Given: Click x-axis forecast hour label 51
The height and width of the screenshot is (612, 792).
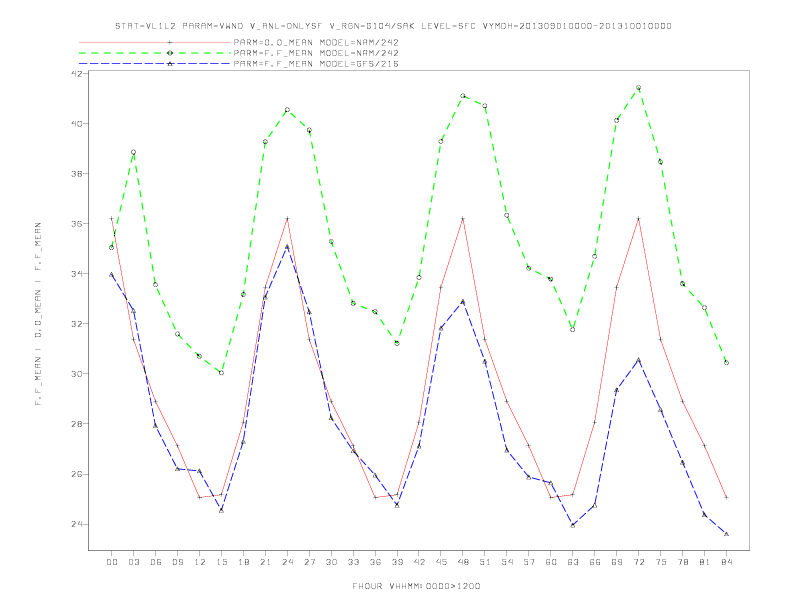Looking at the screenshot, I should coord(485,562).
